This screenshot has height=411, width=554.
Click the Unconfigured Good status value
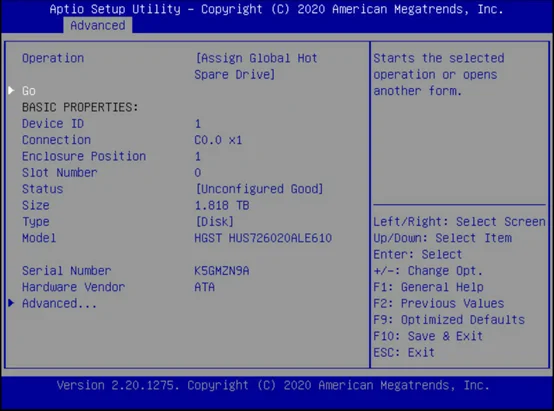pyautogui.click(x=260, y=189)
